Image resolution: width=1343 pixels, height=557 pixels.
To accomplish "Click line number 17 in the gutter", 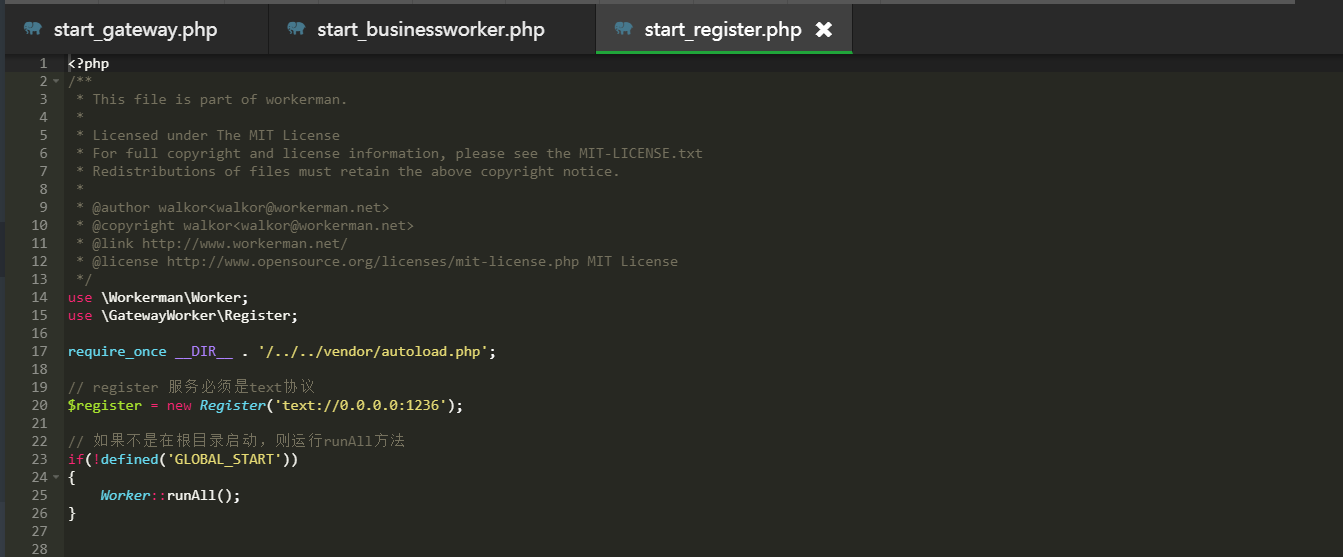I will (x=39, y=351).
